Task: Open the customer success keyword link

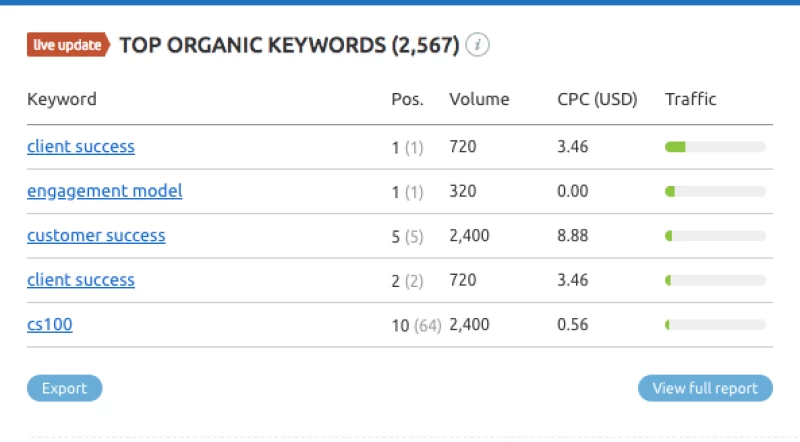Action: (96, 236)
